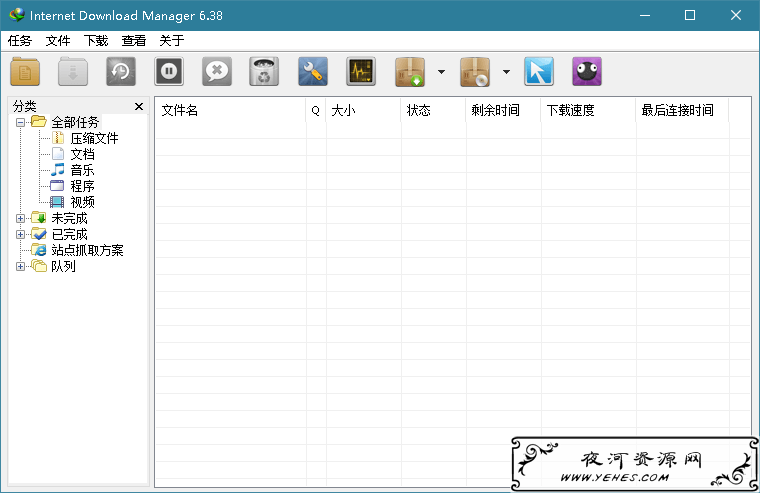Click the delete task speech-bubble icon
The width and height of the screenshot is (760, 493).
(x=217, y=72)
